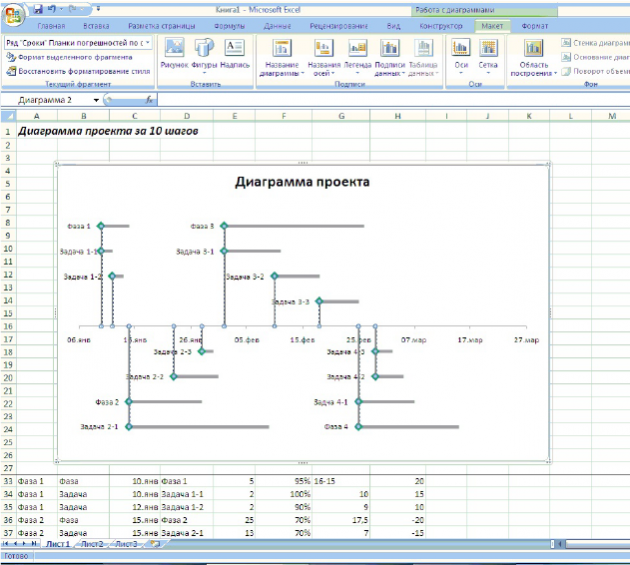Open the Оси axes options
This screenshot has width=630, height=565.
461,56
